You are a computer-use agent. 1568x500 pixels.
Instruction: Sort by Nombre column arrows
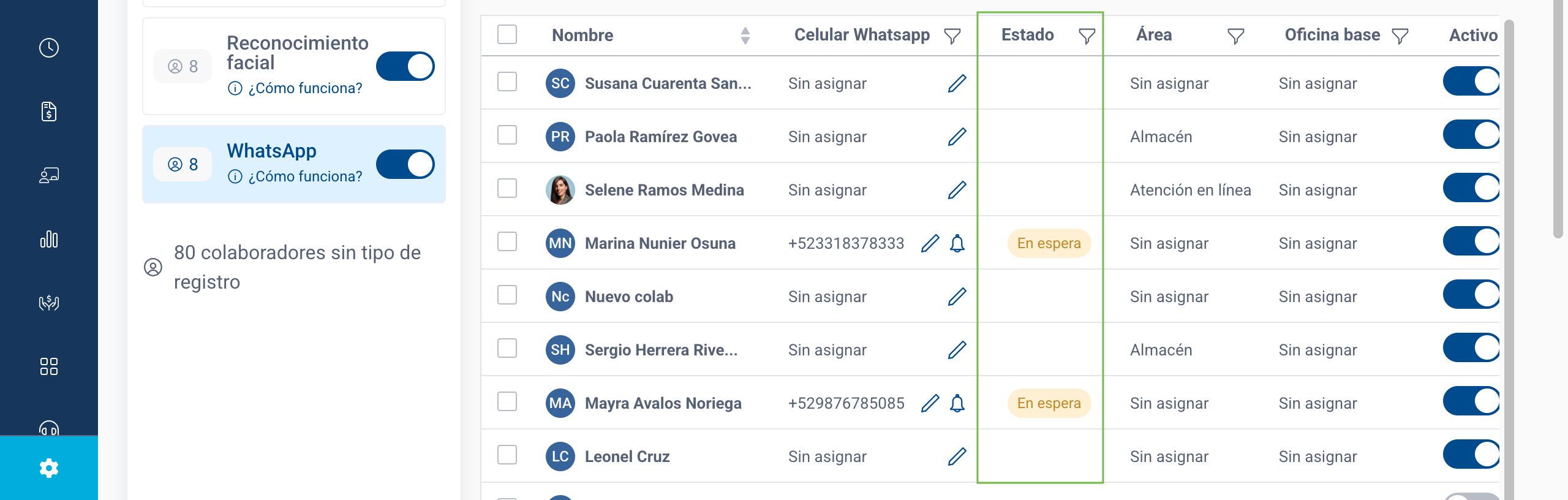(745, 36)
